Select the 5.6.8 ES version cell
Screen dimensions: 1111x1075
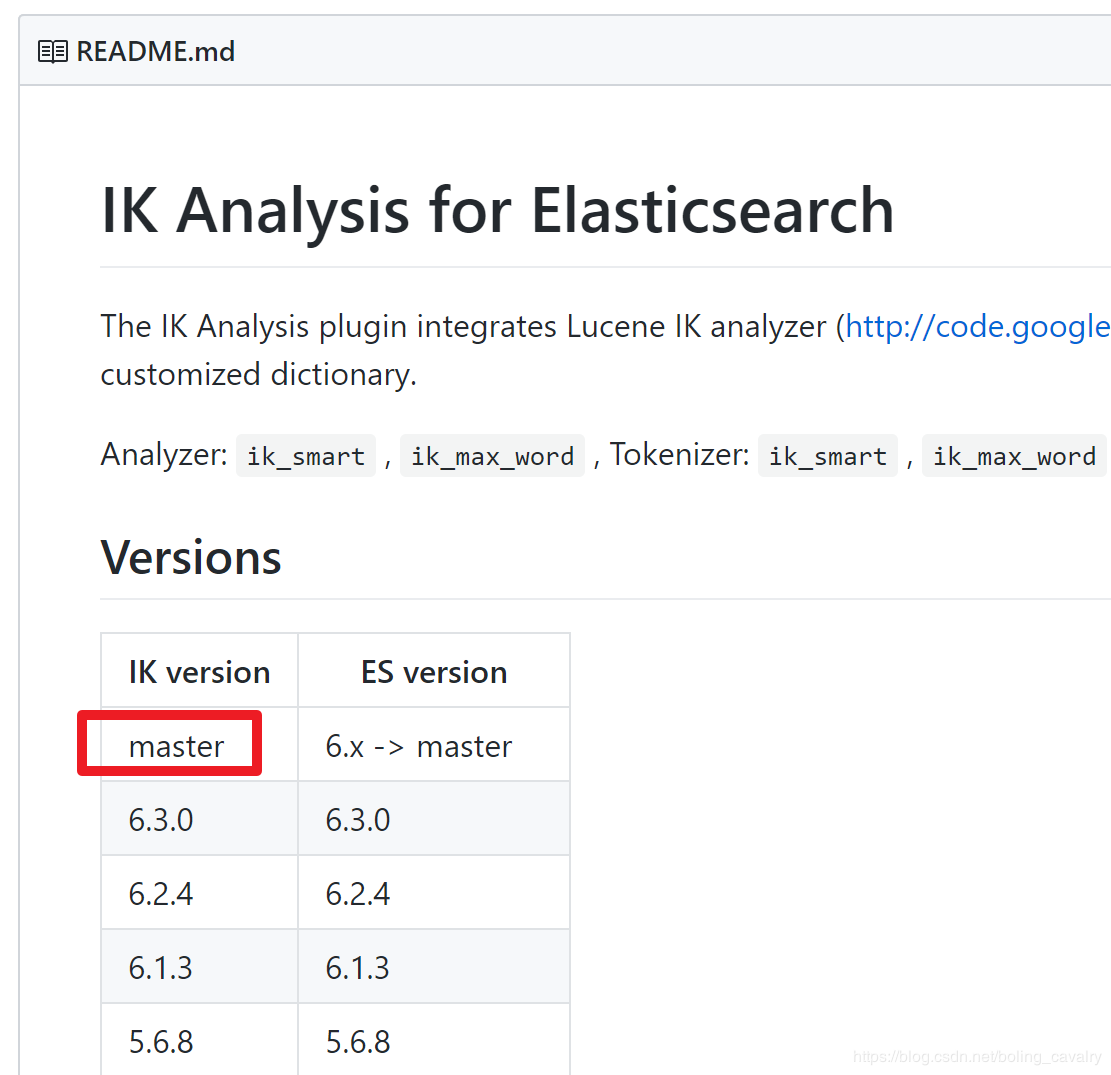click(x=434, y=1040)
